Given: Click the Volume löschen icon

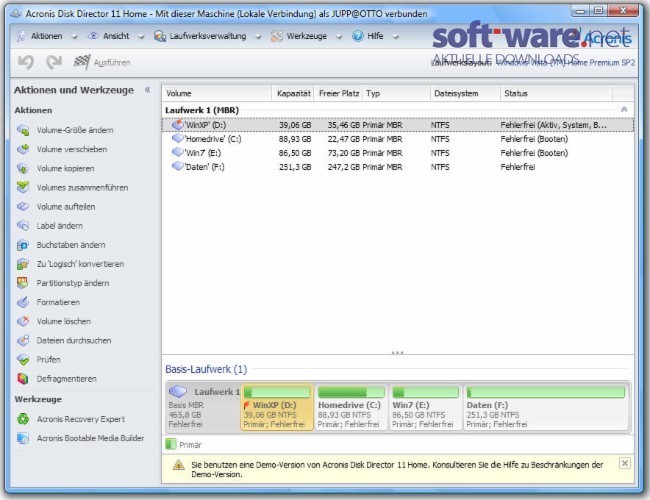Looking at the screenshot, I should click(23, 321).
